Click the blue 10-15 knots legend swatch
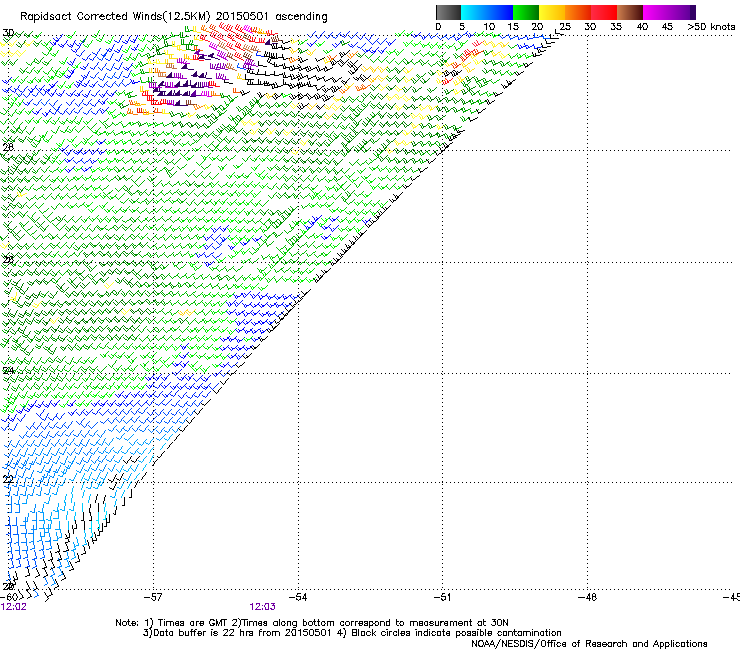This screenshot has height=650, width=740. point(500,12)
